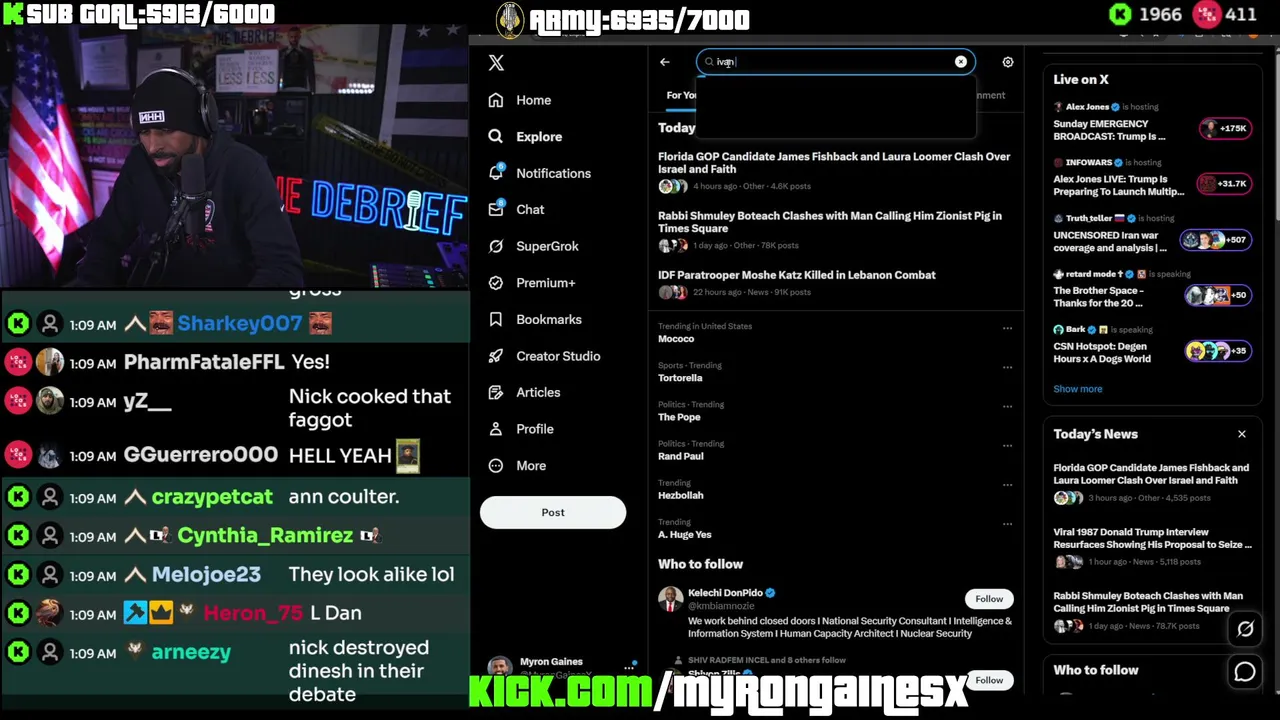Image resolution: width=1280 pixels, height=720 pixels.
Task: Open more options for Hezbollah trend
Action: pyautogui.click(x=1007, y=484)
